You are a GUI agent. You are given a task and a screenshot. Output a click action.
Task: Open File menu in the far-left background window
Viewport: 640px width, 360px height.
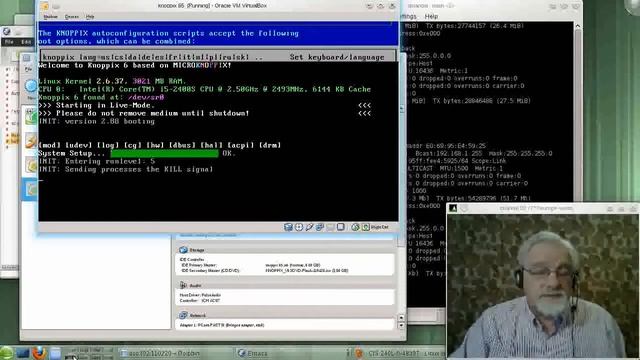click(x=9, y=42)
